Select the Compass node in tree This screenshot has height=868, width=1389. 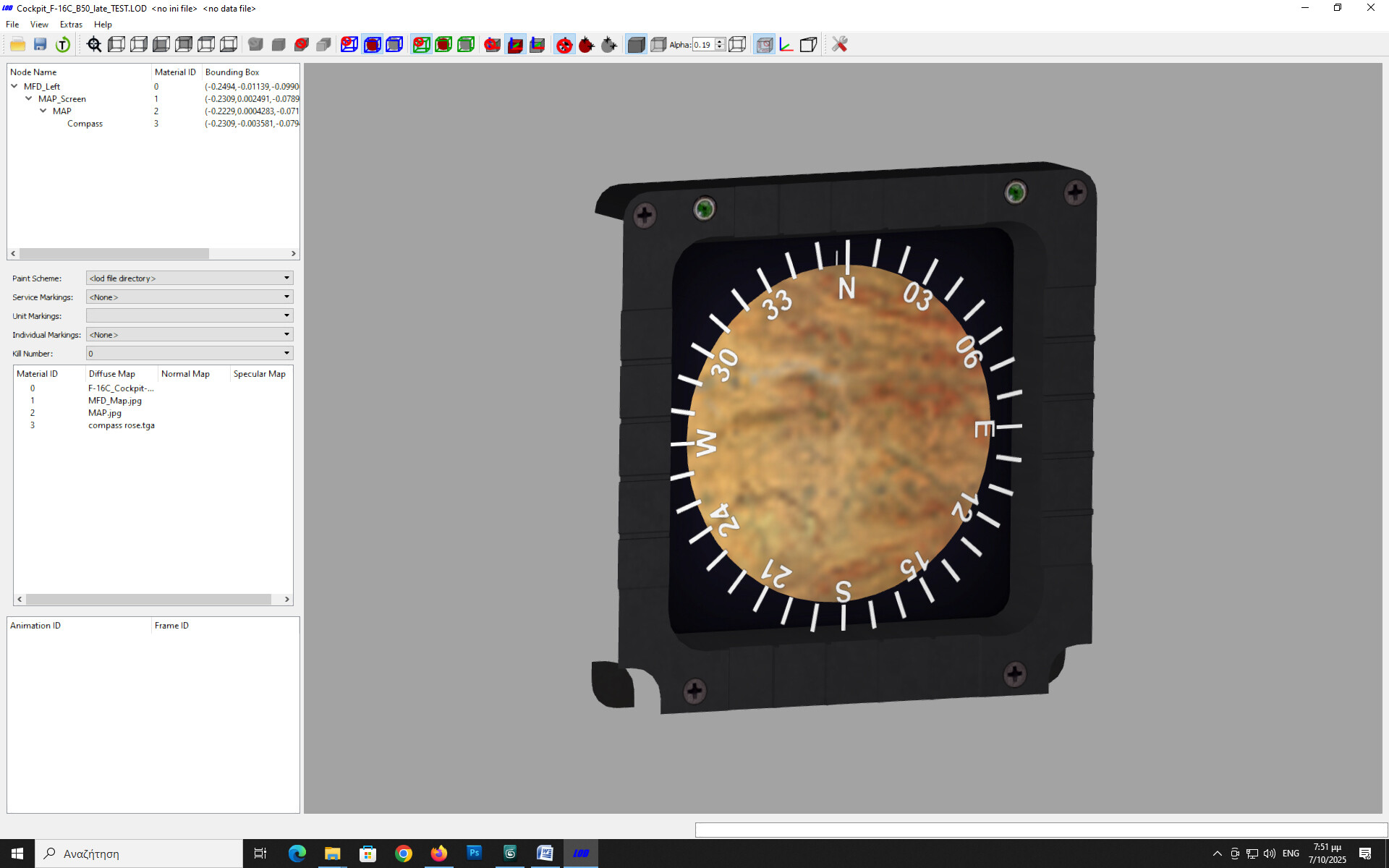[85, 124]
